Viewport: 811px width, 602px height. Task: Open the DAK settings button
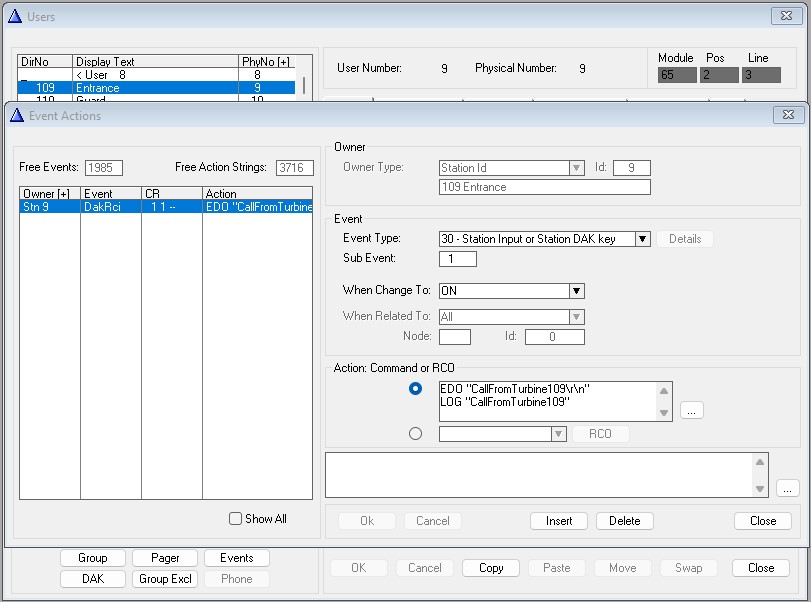point(94,579)
